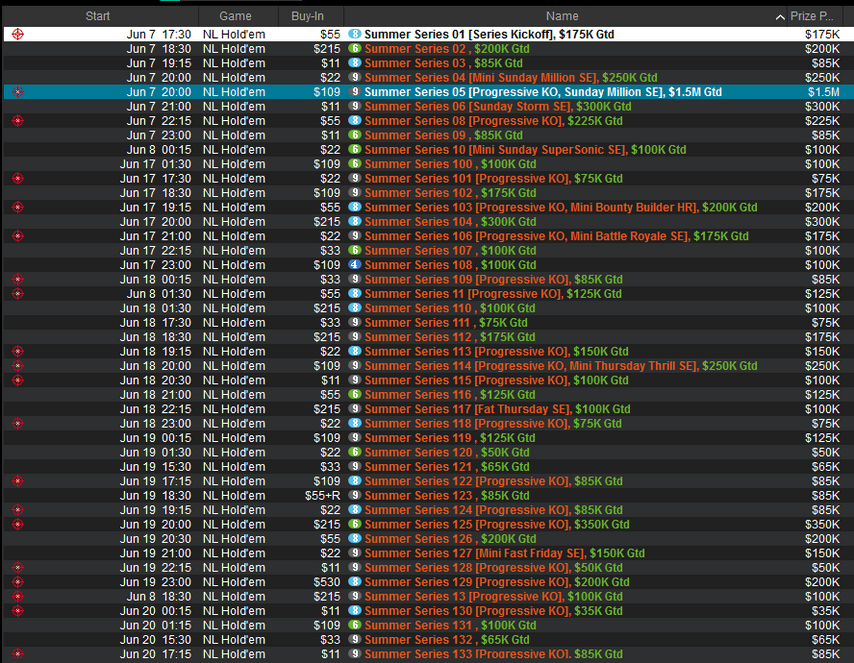Click the target icon for Summer Series 128
This screenshot has height=663, width=854.
[x=18, y=568]
